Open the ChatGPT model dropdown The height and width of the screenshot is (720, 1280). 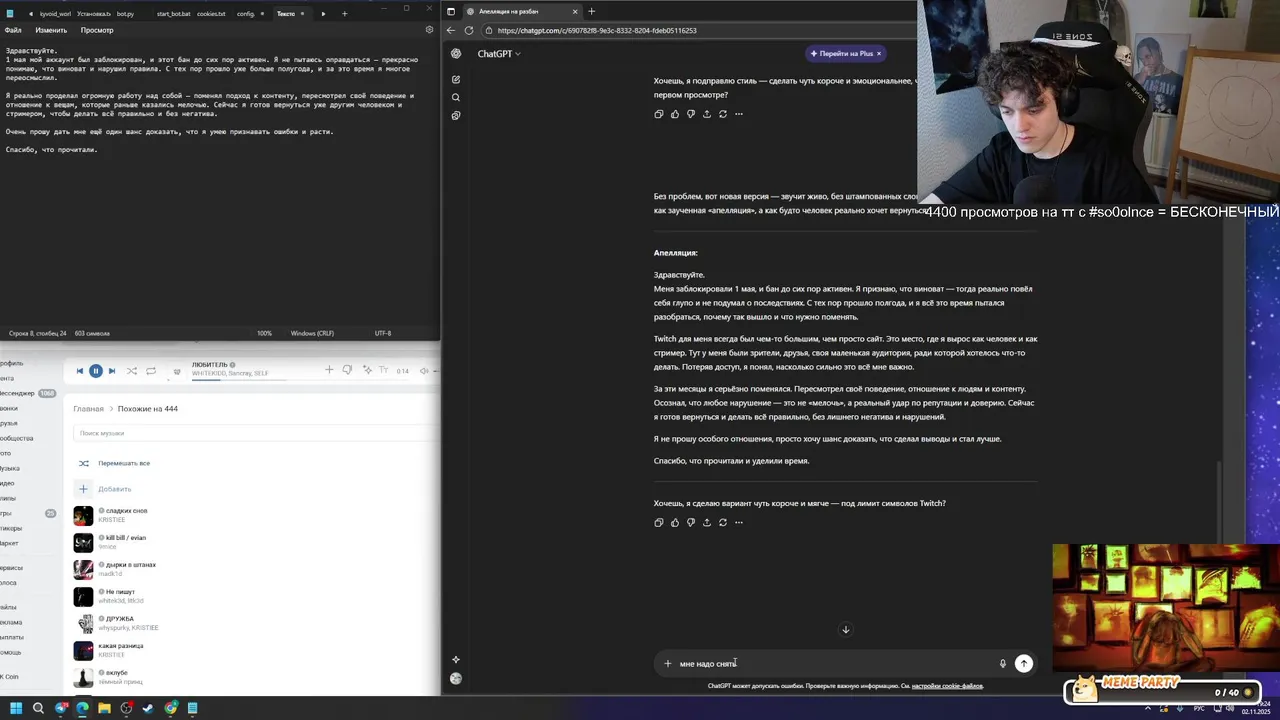499,54
